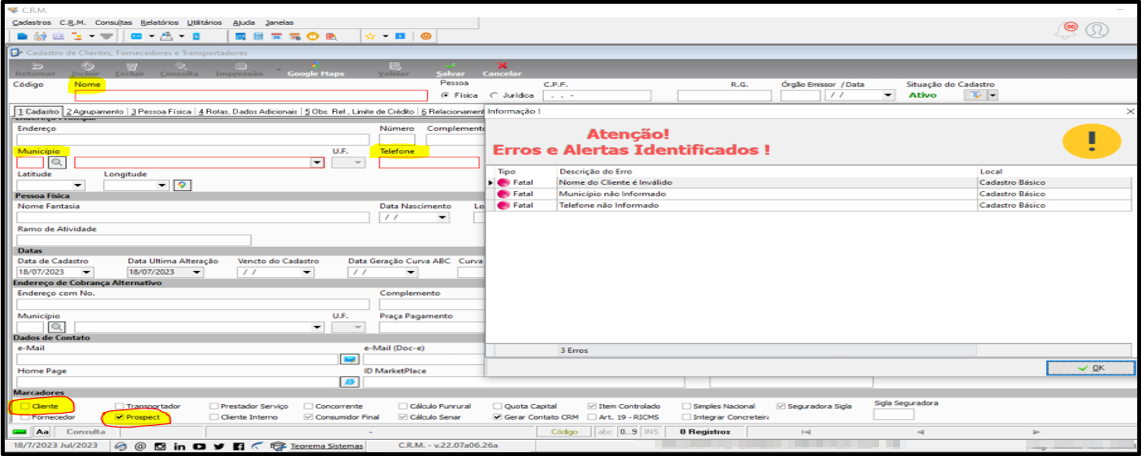Open the Teorema Sistemas link
This screenshot has height=456, width=1141.
tap(326, 446)
